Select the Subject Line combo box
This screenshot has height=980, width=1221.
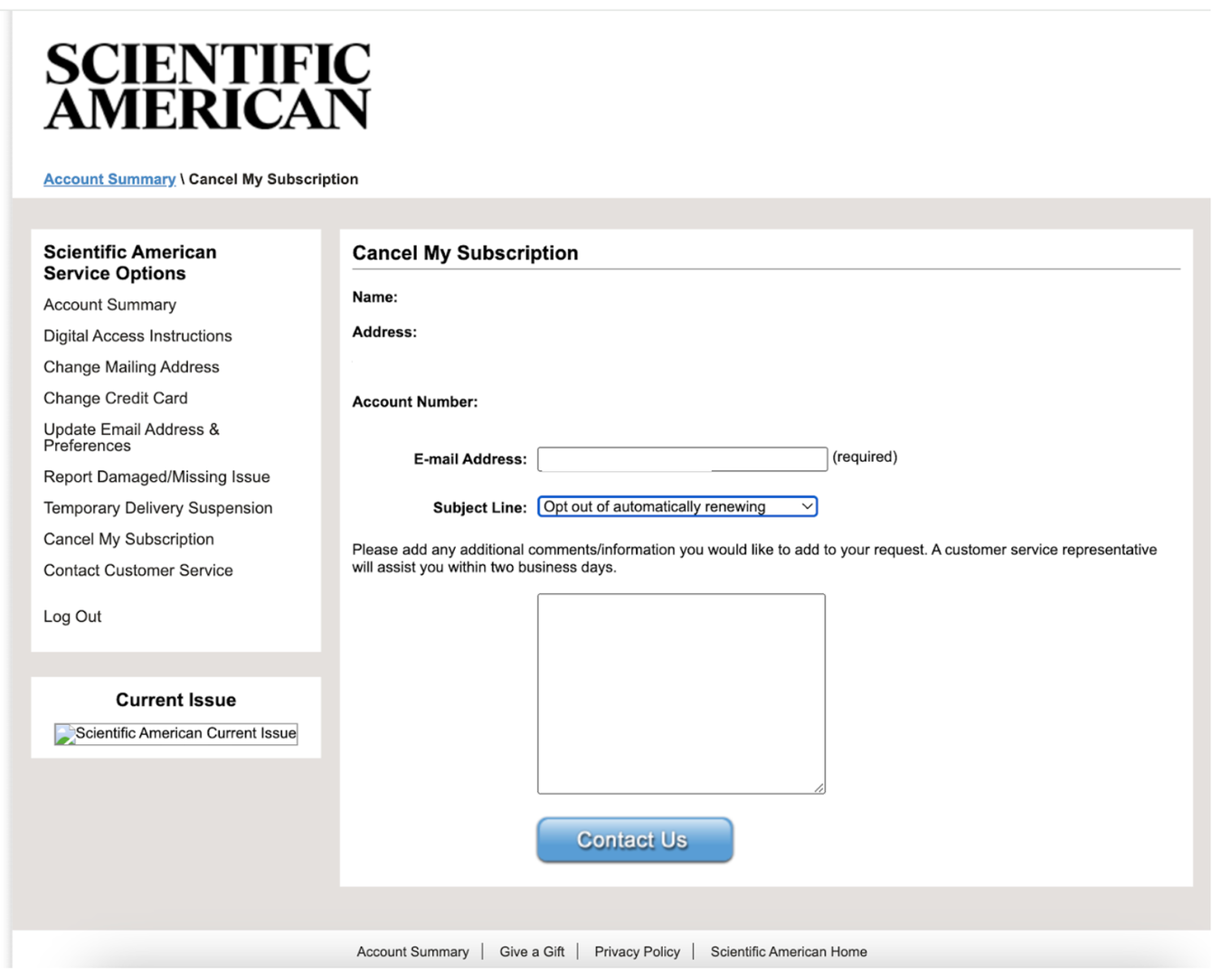pos(677,506)
